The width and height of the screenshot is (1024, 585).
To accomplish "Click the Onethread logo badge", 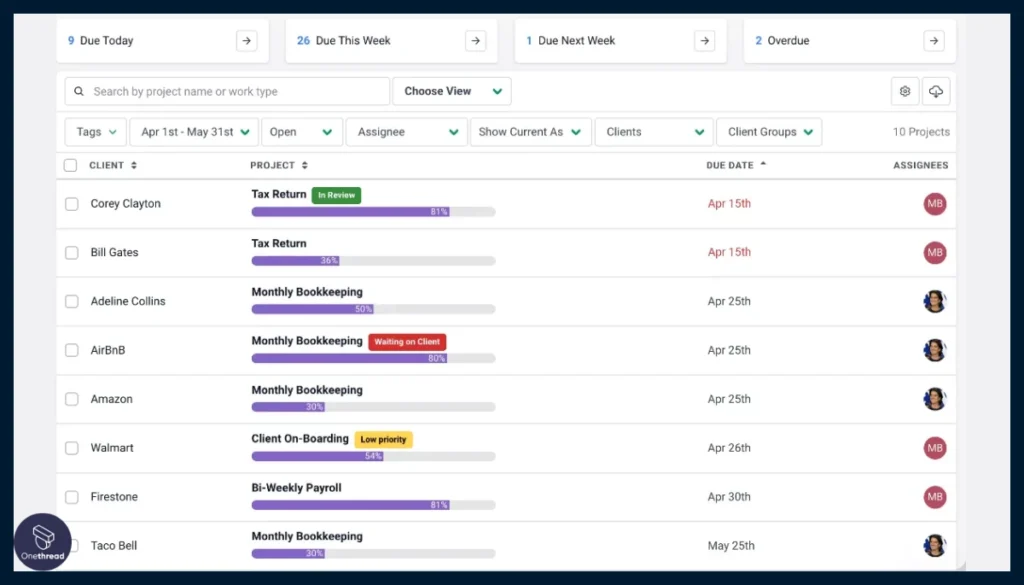I will (x=42, y=541).
